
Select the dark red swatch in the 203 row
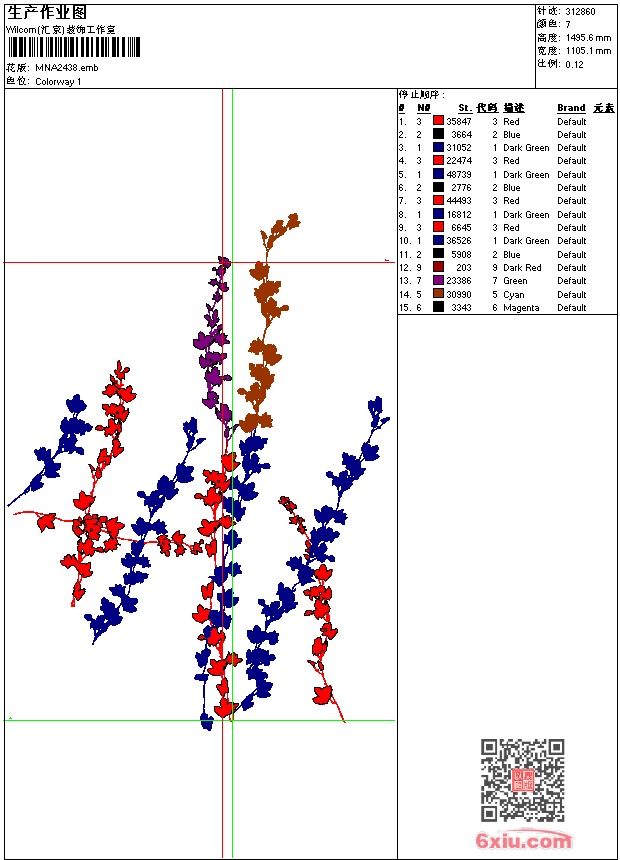coord(438,267)
